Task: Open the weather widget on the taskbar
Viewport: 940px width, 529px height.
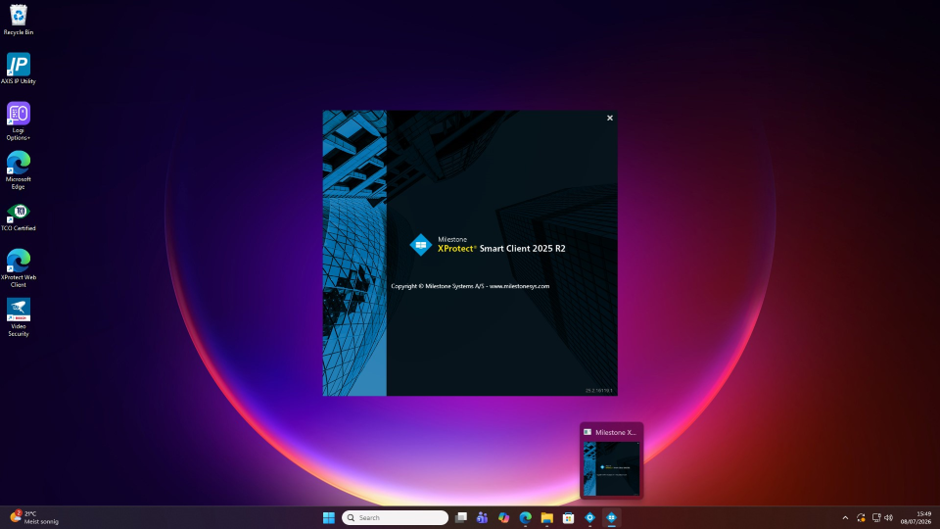Action: click(35, 518)
